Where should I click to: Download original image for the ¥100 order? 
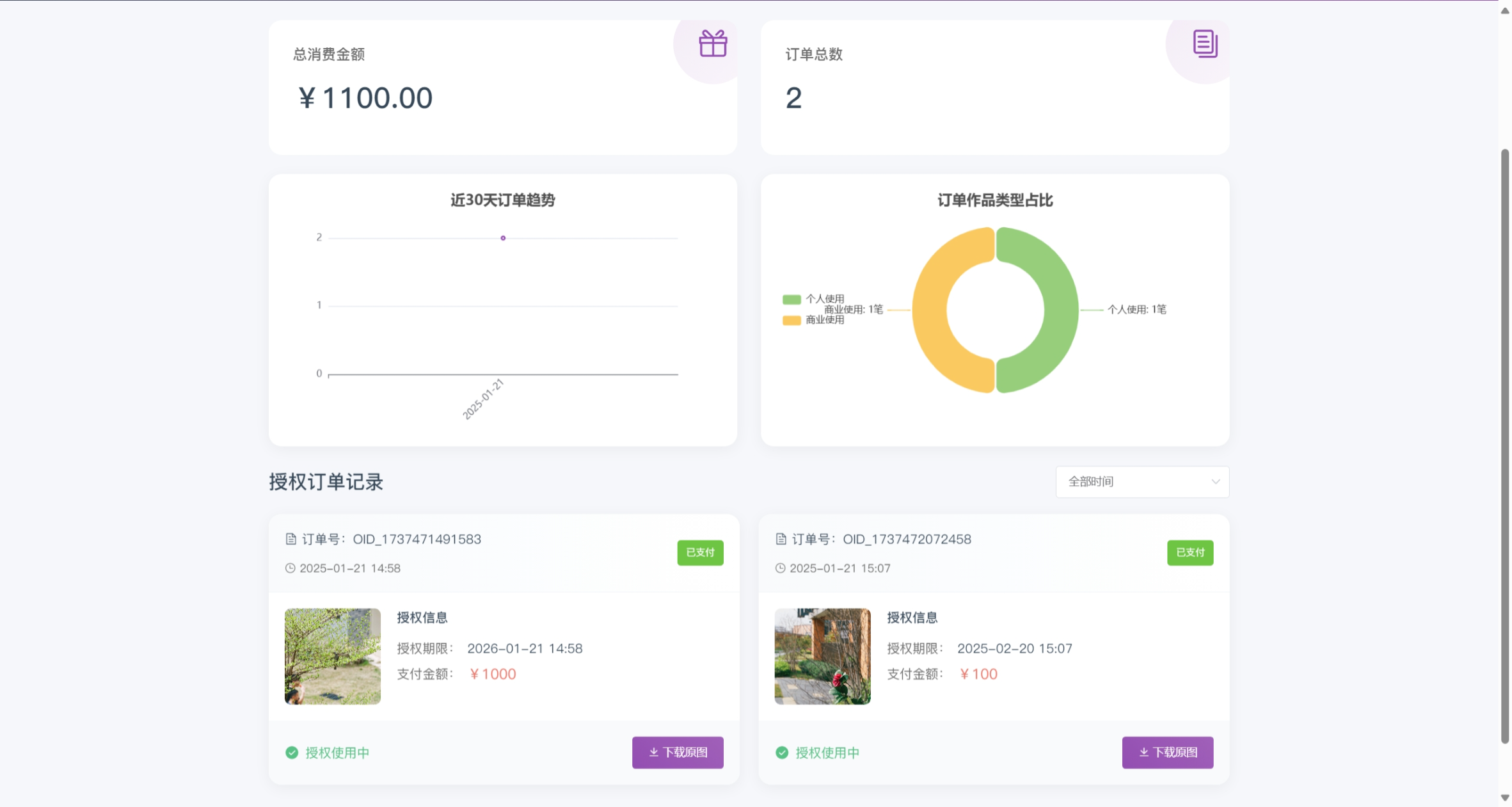(x=1167, y=752)
